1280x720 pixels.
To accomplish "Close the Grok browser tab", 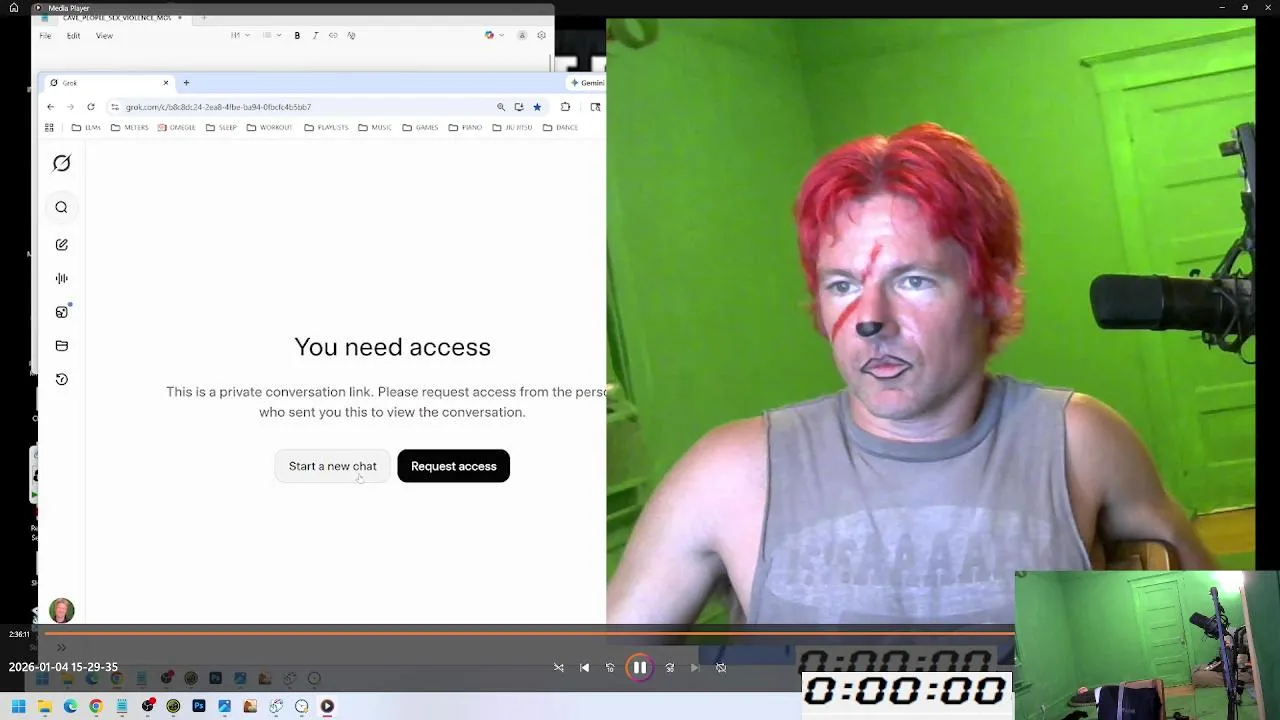I will point(166,83).
